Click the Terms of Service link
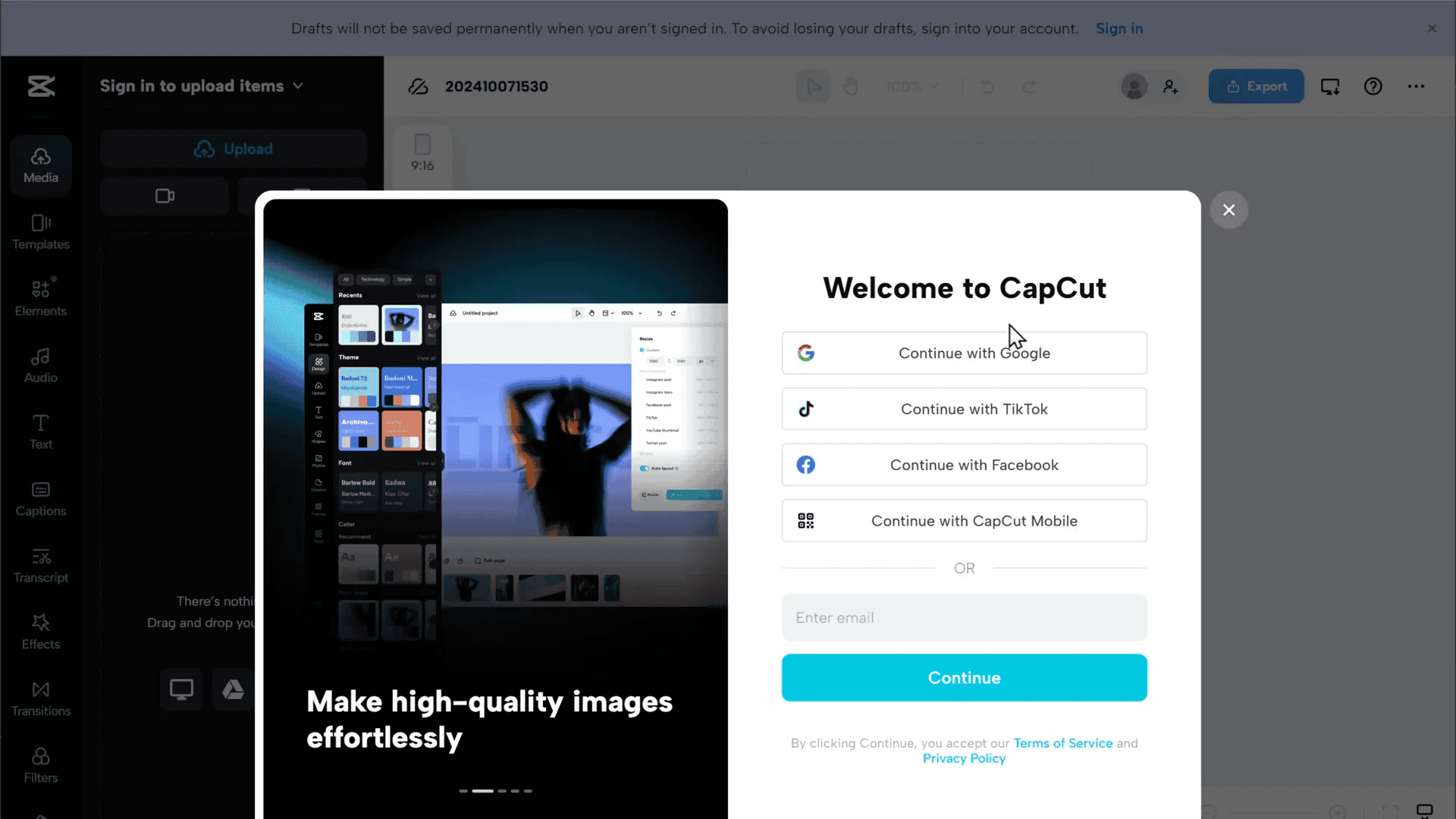 point(1062,743)
